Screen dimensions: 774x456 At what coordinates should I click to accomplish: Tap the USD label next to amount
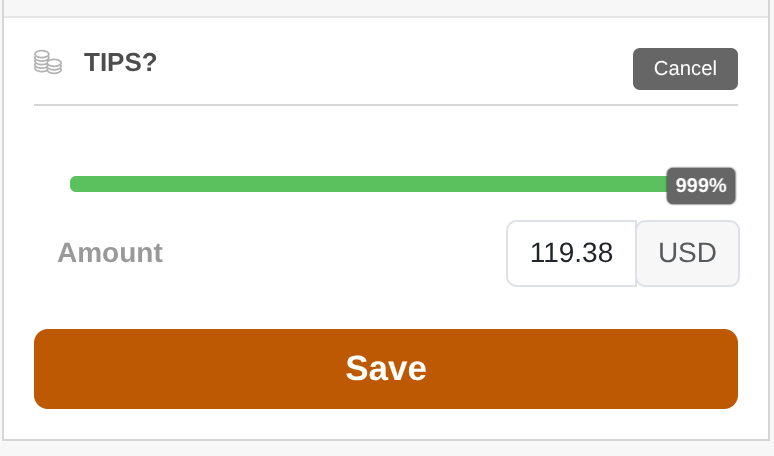[x=688, y=253]
